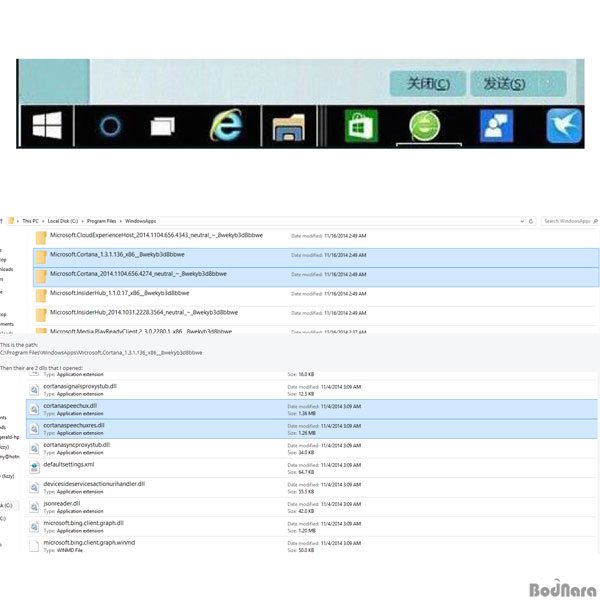Click Microsoft.InsiderHub_1.1.0.17 folder icon
Viewport: 600px width, 600px height.
point(41,296)
